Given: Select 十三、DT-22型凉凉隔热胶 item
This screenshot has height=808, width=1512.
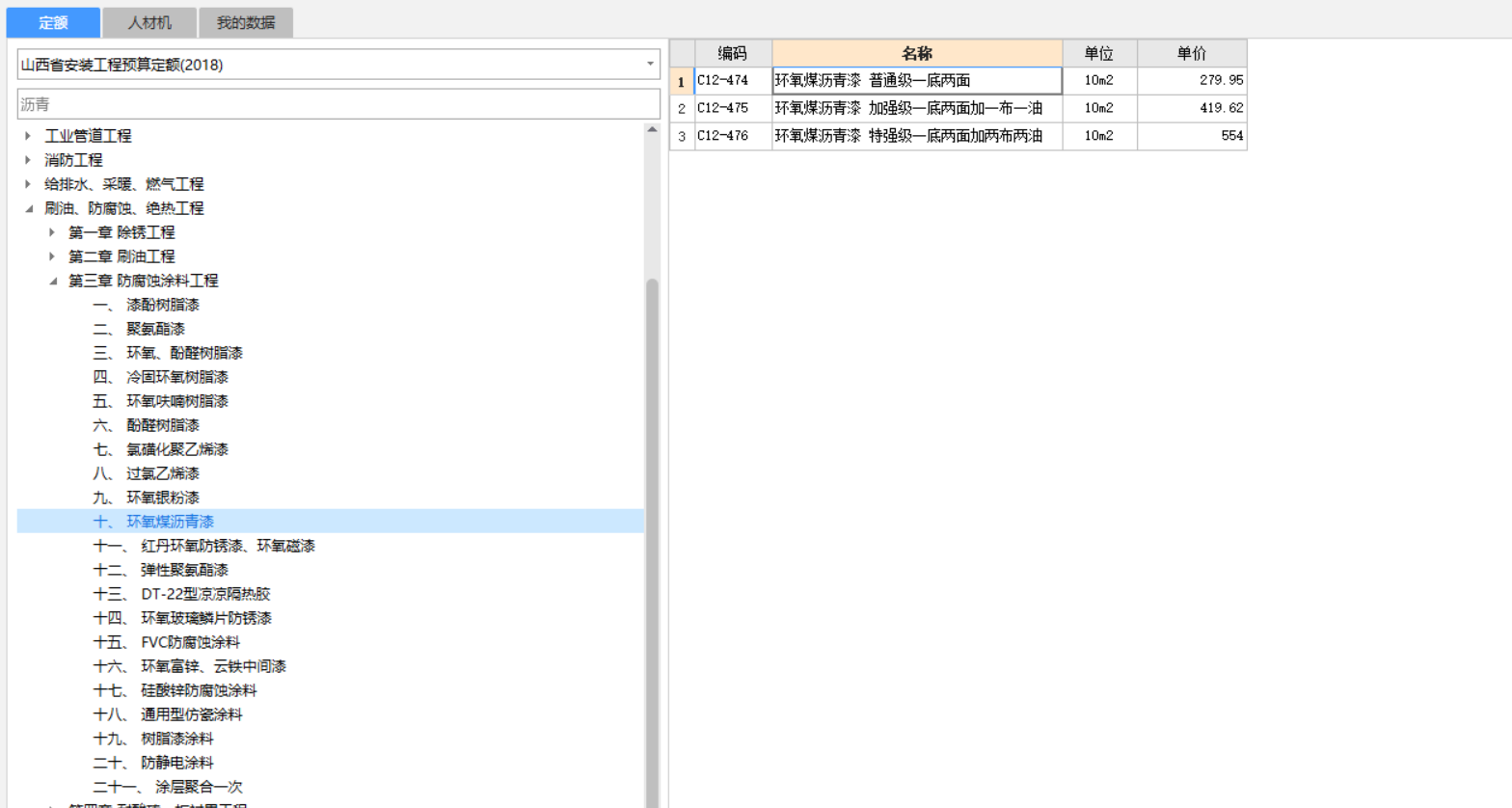Looking at the screenshot, I should [x=182, y=594].
